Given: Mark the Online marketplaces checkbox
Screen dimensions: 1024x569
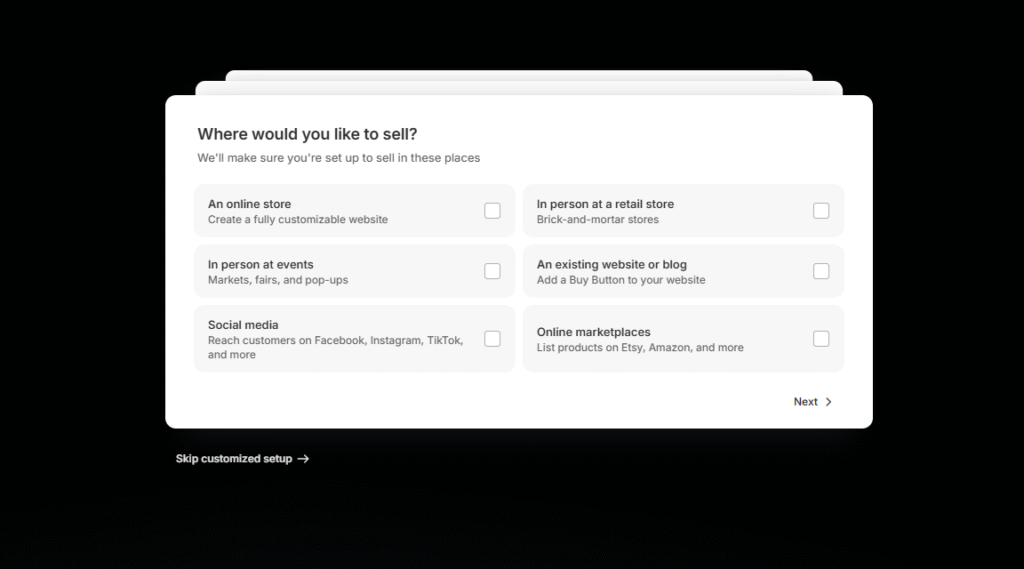Looking at the screenshot, I should click(x=821, y=339).
